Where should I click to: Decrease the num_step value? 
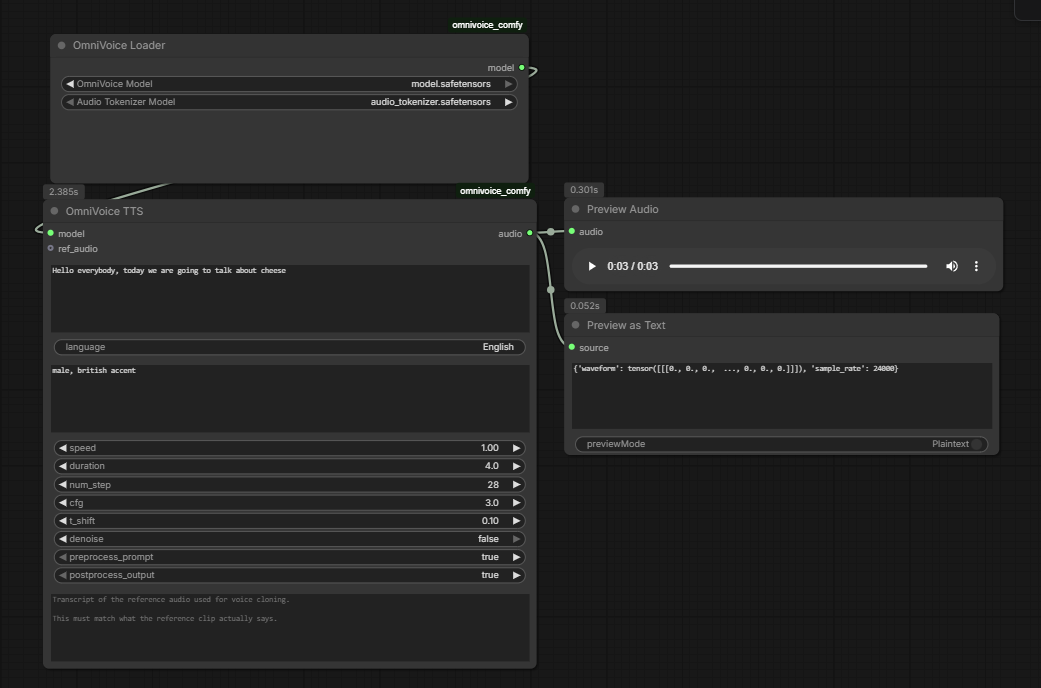pos(62,485)
